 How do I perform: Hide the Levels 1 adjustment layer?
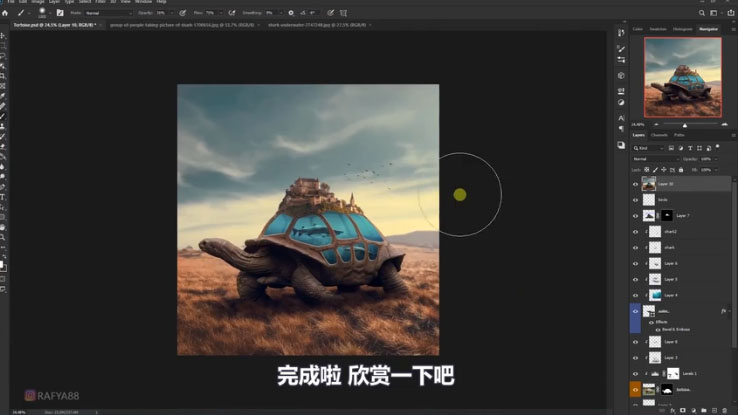(636, 372)
